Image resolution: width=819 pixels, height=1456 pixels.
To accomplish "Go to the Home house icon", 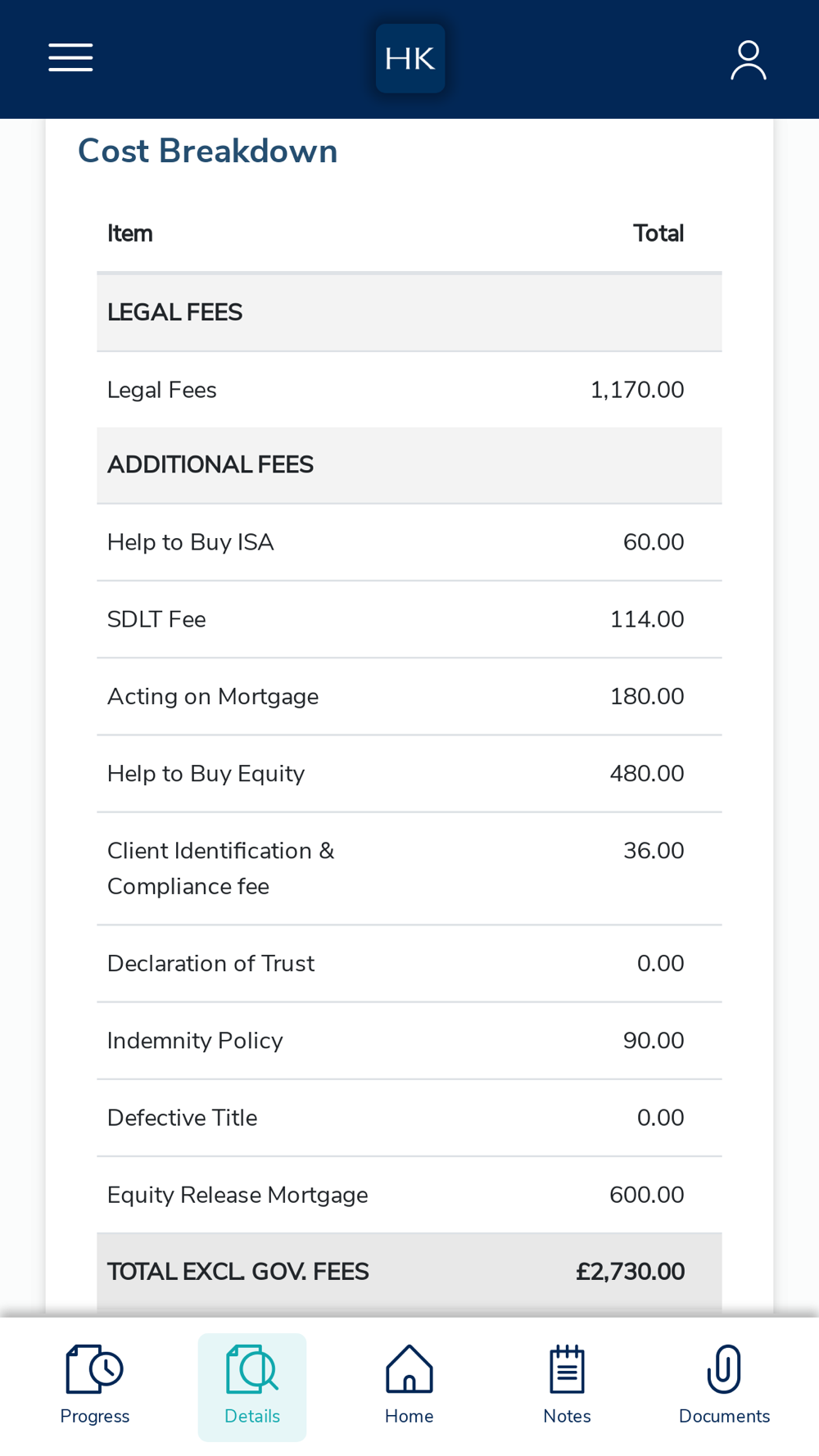I will pyautogui.click(x=409, y=1369).
